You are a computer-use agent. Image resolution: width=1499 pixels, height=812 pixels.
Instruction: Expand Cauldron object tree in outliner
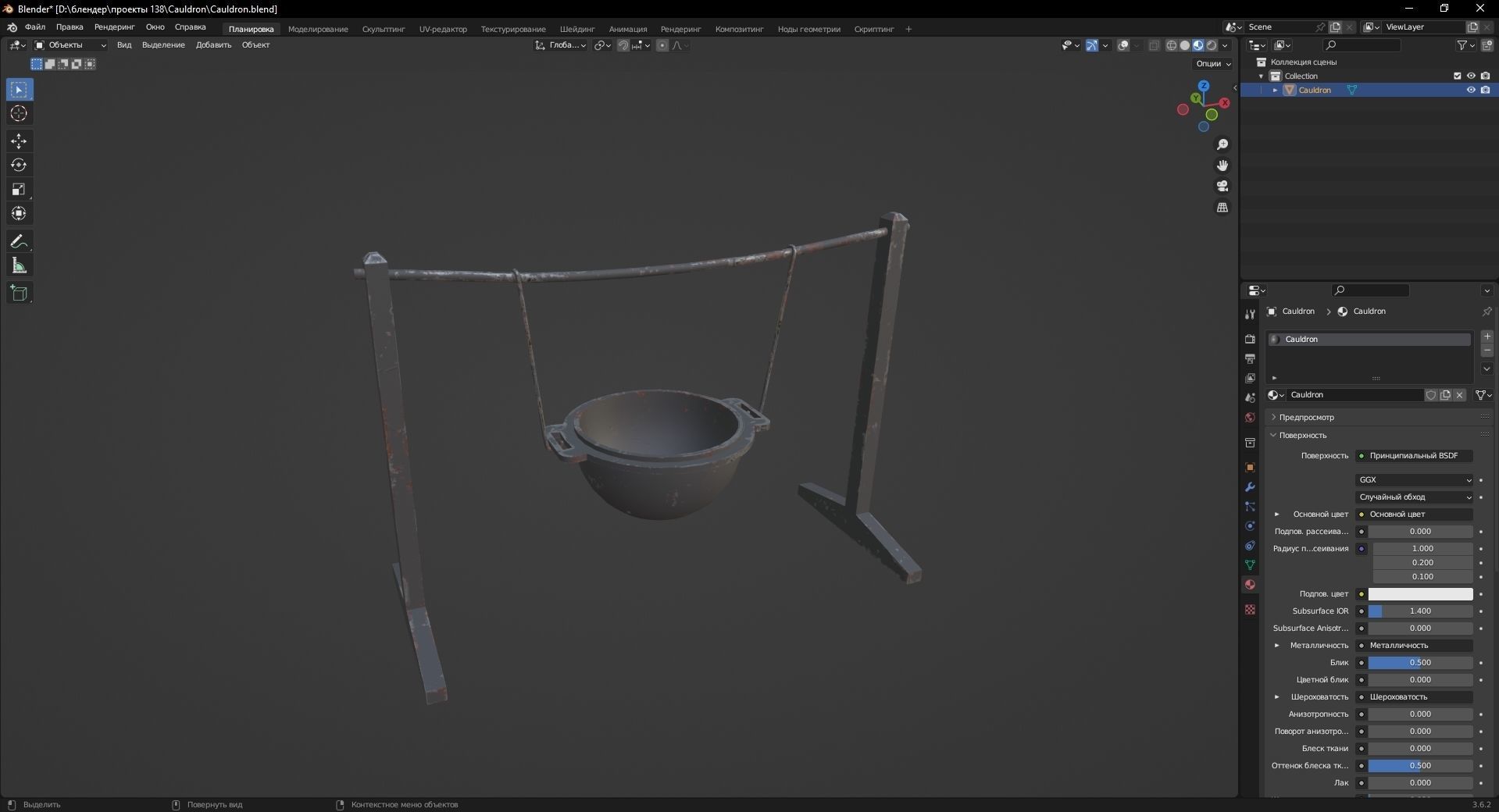[1276, 90]
